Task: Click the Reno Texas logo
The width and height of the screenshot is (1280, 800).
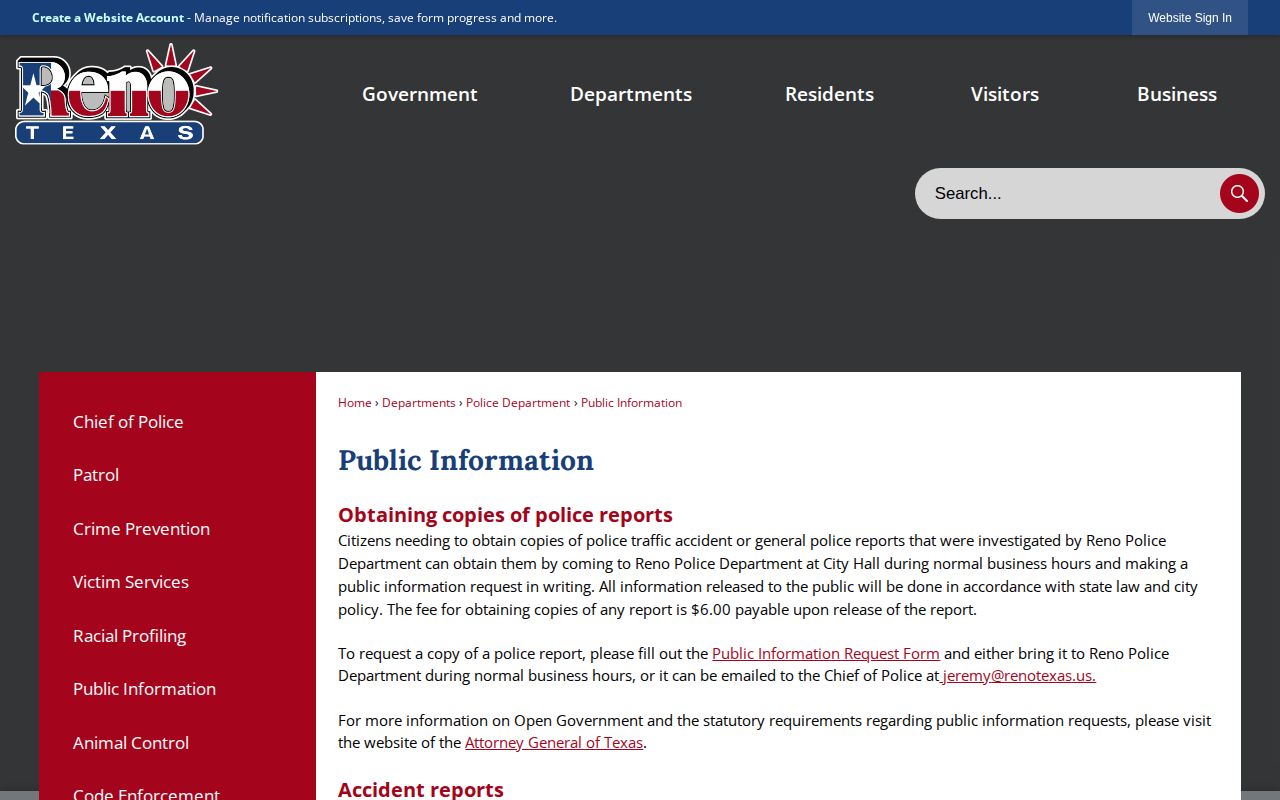Action: click(x=116, y=94)
